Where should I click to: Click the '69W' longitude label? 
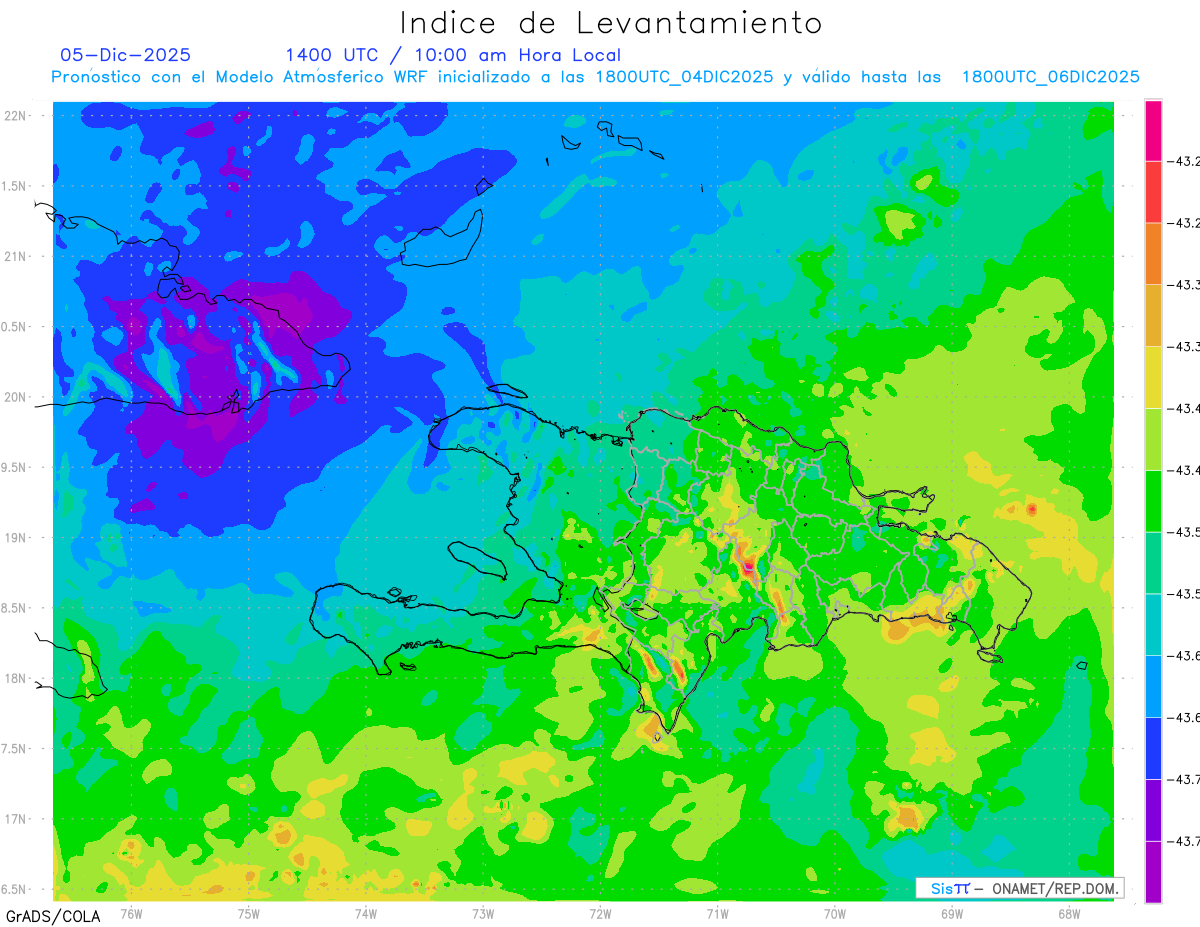[952, 913]
